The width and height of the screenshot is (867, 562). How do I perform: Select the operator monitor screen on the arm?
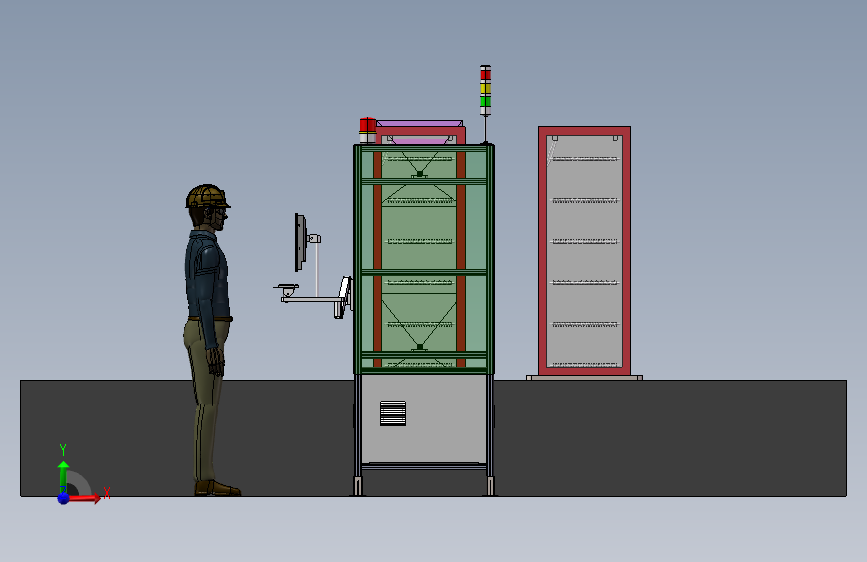300,243
